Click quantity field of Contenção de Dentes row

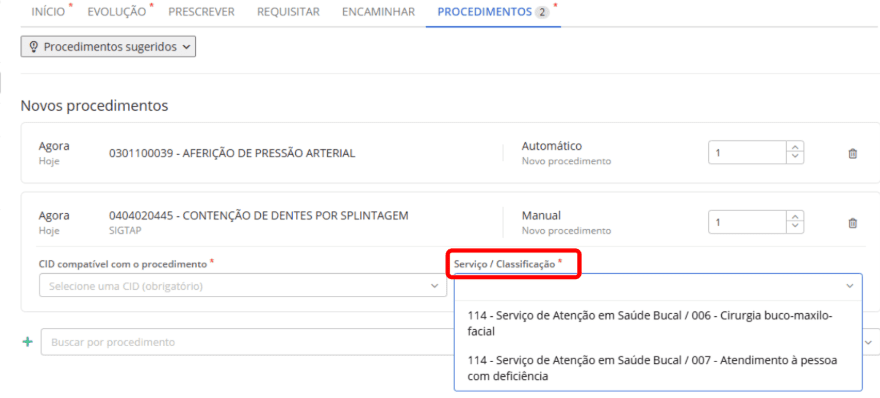coord(748,222)
